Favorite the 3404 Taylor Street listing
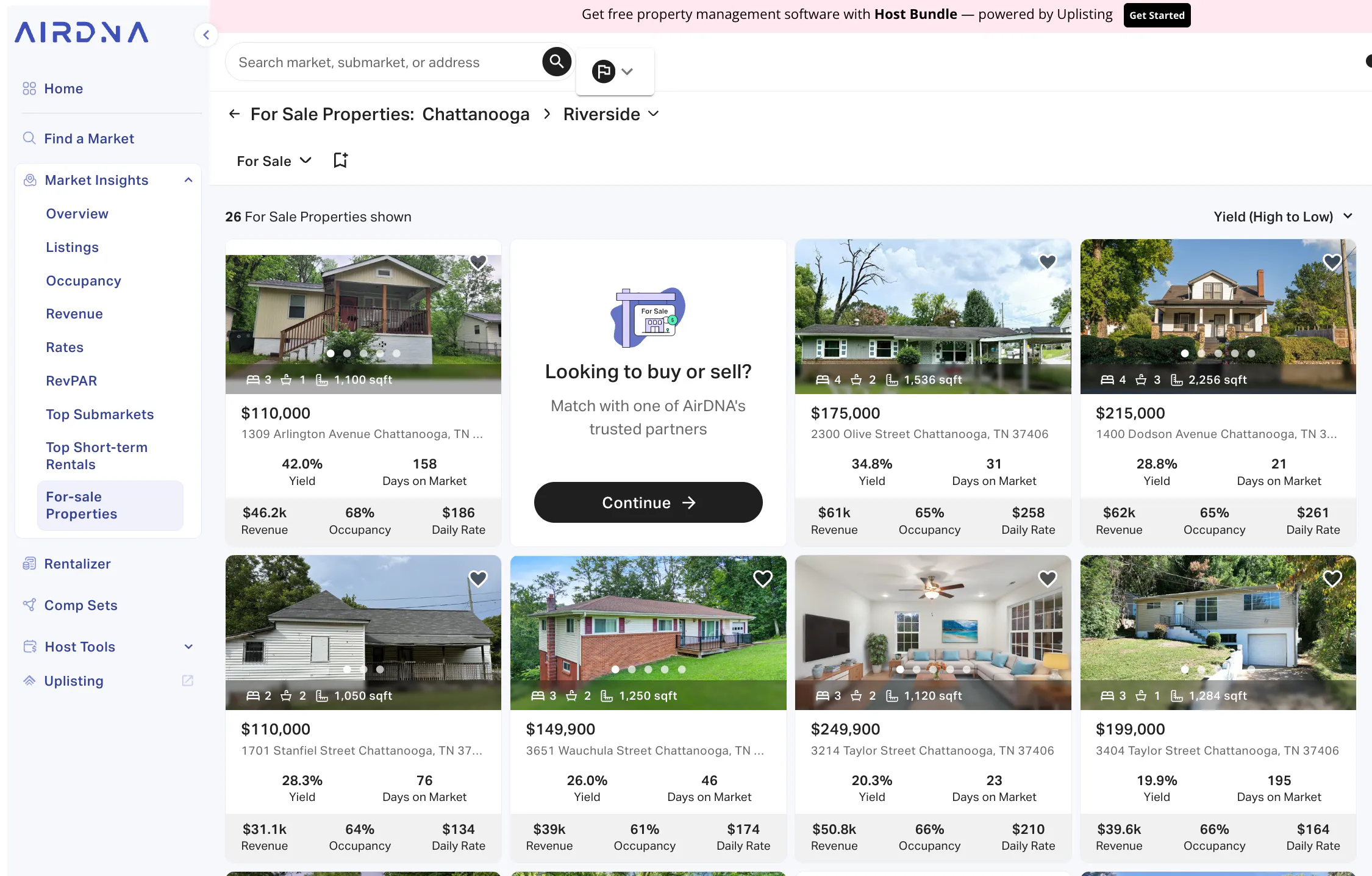1372x876 pixels. [x=1332, y=578]
